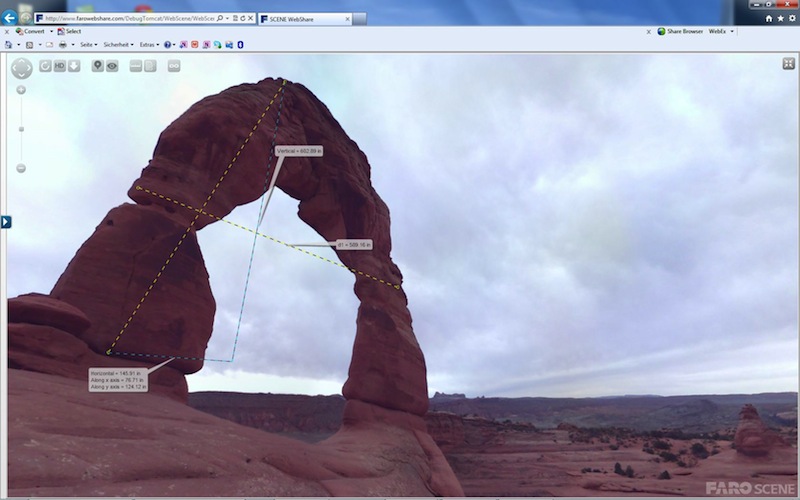
Task: Toggle visibility with the eye icon
Action: tap(112, 66)
